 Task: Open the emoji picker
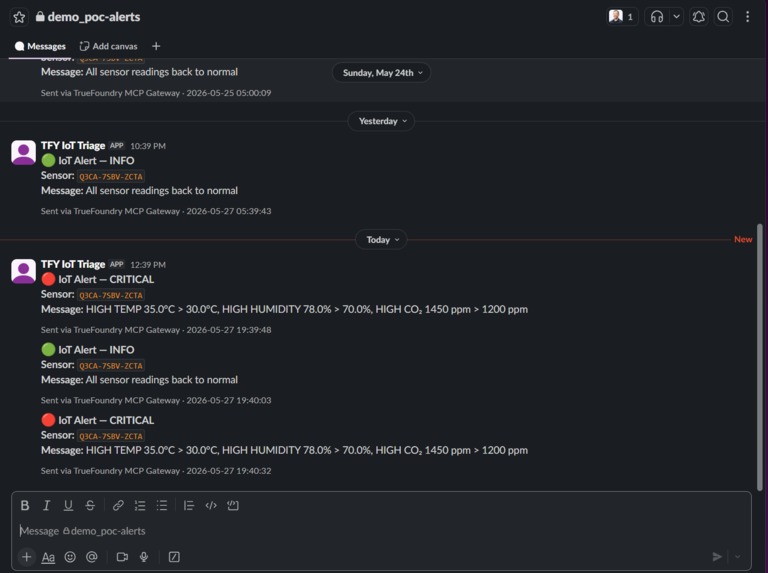coord(70,557)
